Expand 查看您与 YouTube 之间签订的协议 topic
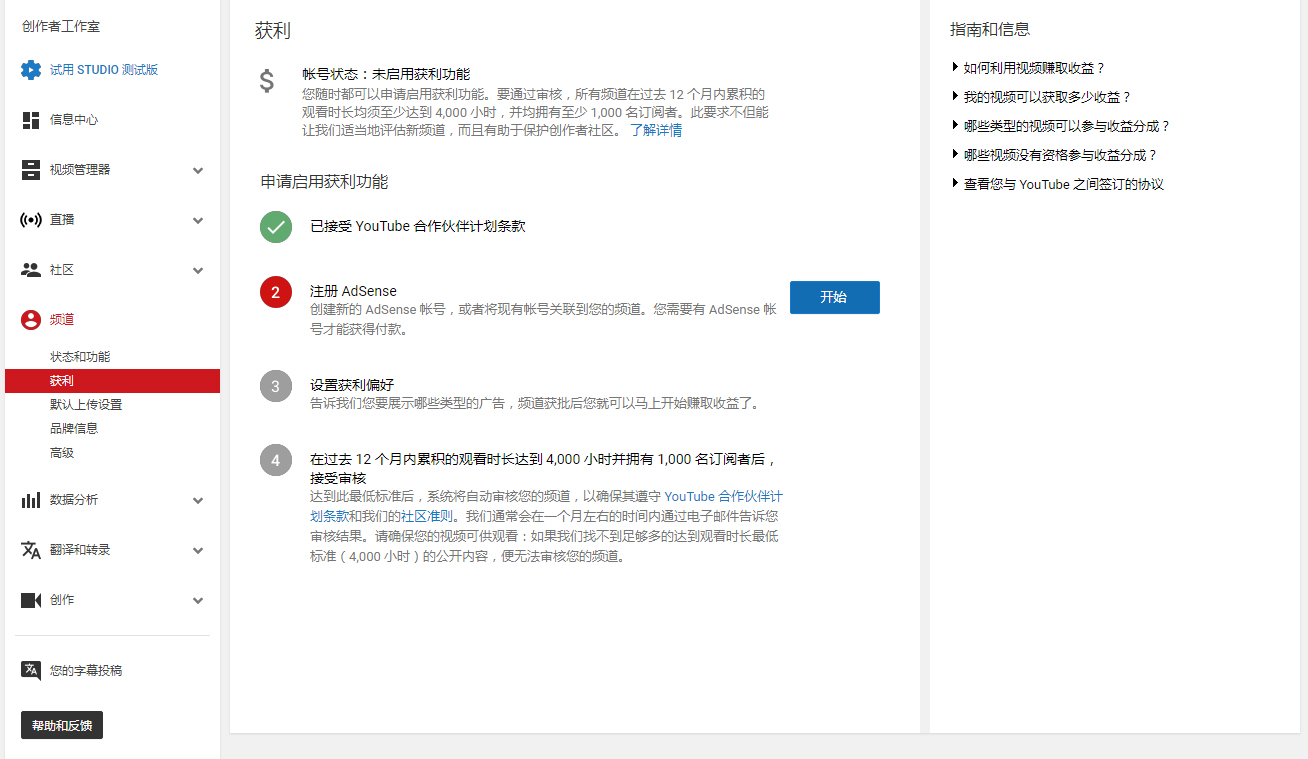Image resolution: width=1308 pixels, height=759 pixels. (x=1057, y=184)
